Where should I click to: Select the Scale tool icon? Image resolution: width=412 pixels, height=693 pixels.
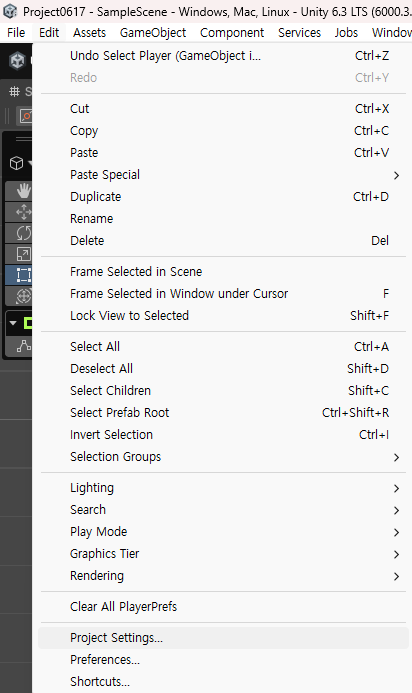pyautogui.click(x=23, y=254)
